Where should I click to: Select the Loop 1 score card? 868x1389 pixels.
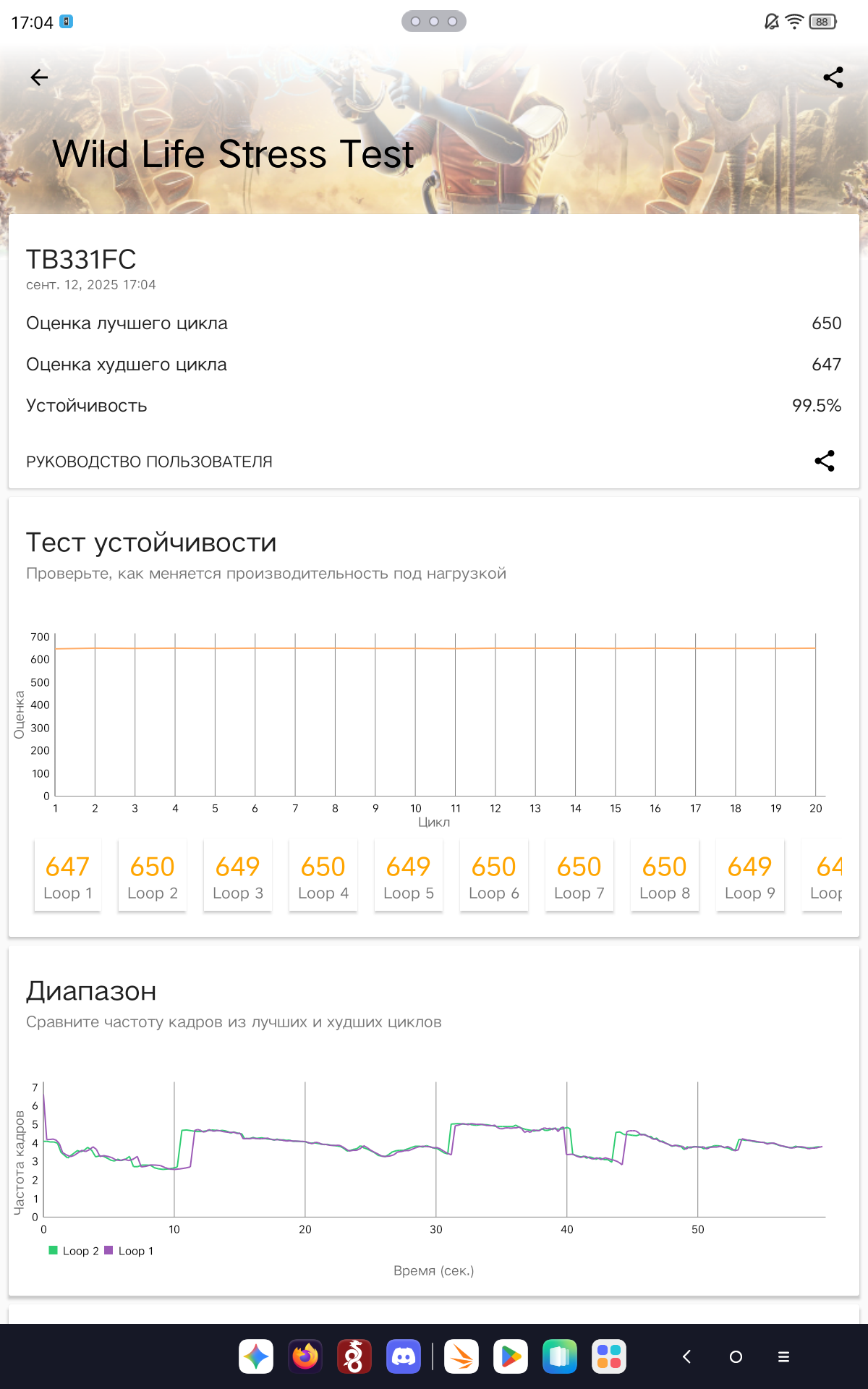tap(68, 875)
